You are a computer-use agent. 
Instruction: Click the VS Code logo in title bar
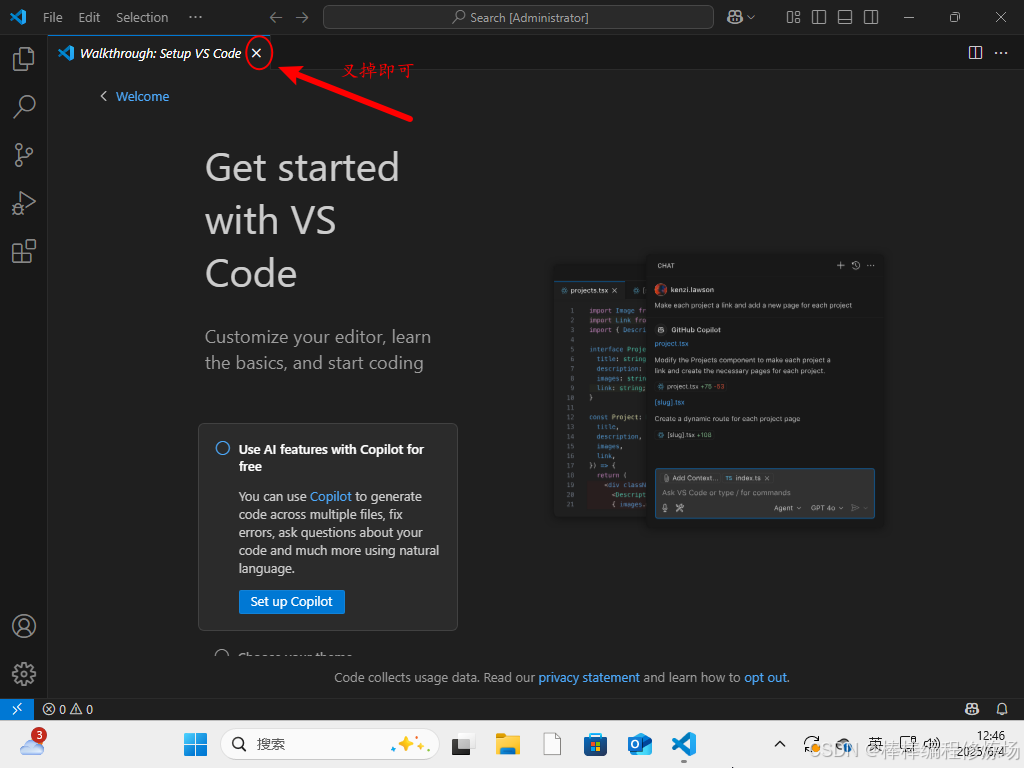[x=18, y=17]
